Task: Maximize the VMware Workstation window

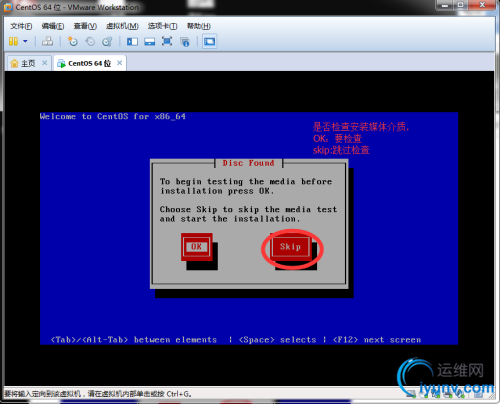Action: click(x=461, y=5)
